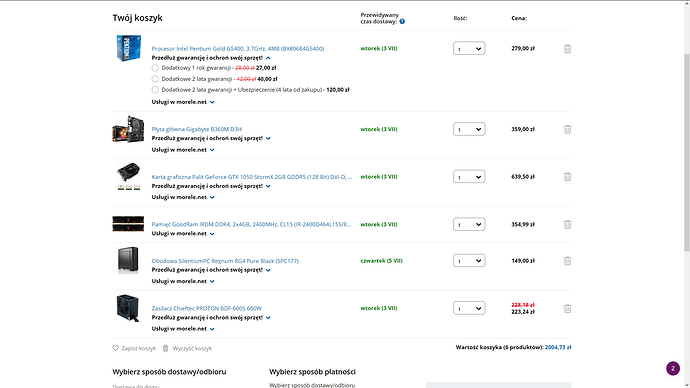Open quantity dropdown for Gigabyte motherboard
The height and width of the screenshot is (388, 690).
[469, 129]
